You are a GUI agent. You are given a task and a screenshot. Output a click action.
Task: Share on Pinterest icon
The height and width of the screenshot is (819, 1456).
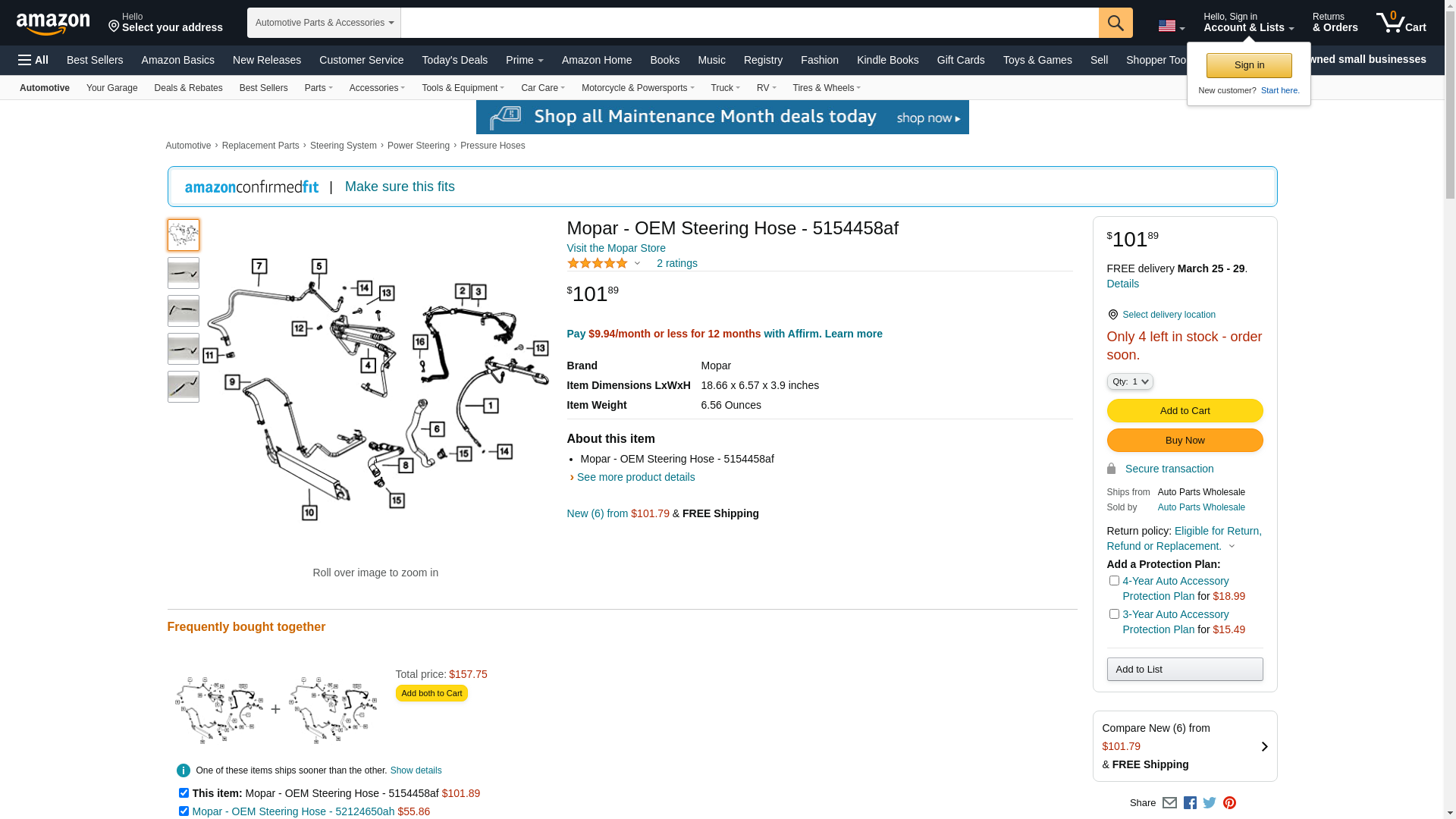[x=1229, y=803]
